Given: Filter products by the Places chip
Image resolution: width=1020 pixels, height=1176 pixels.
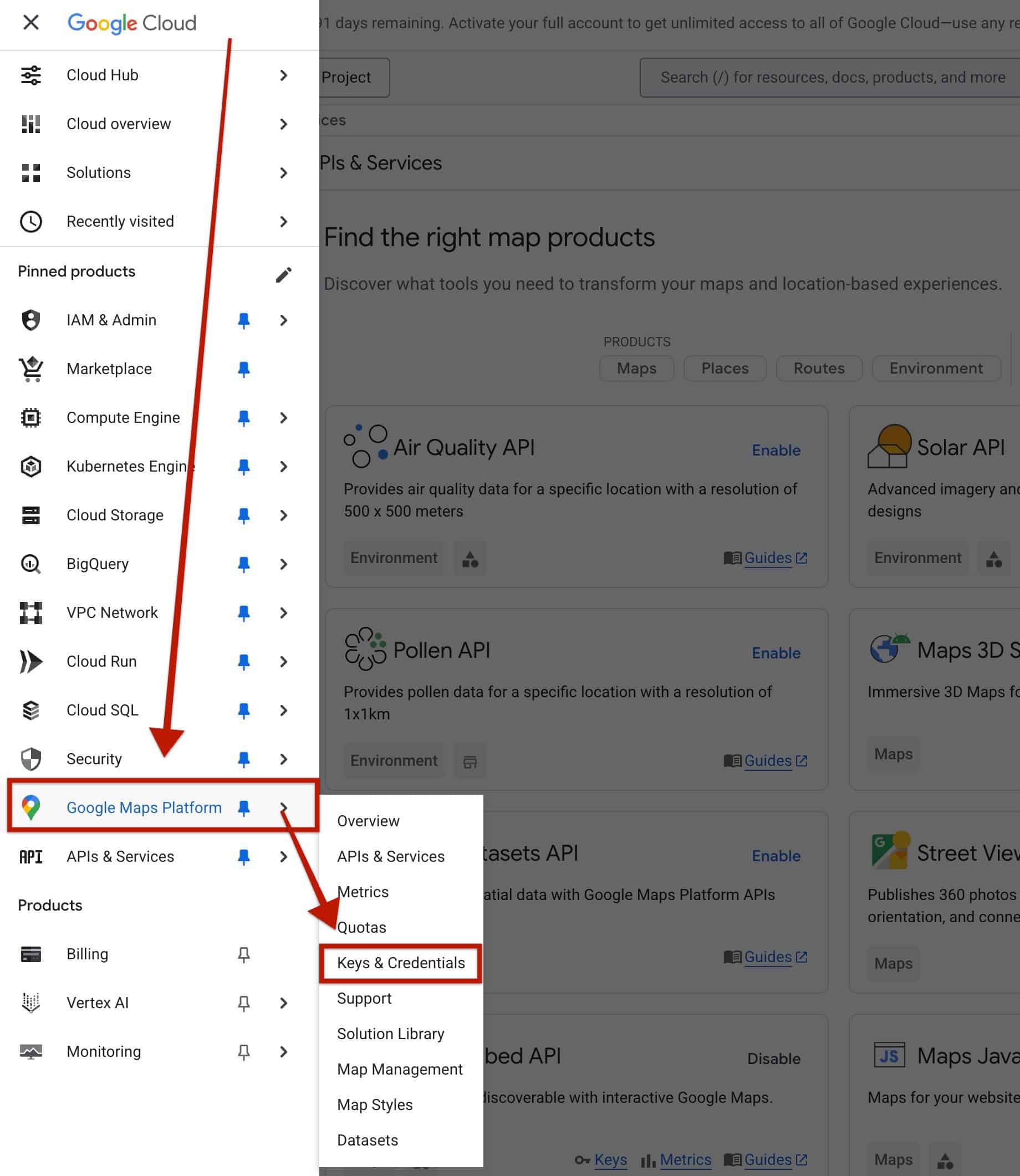Looking at the screenshot, I should point(725,368).
